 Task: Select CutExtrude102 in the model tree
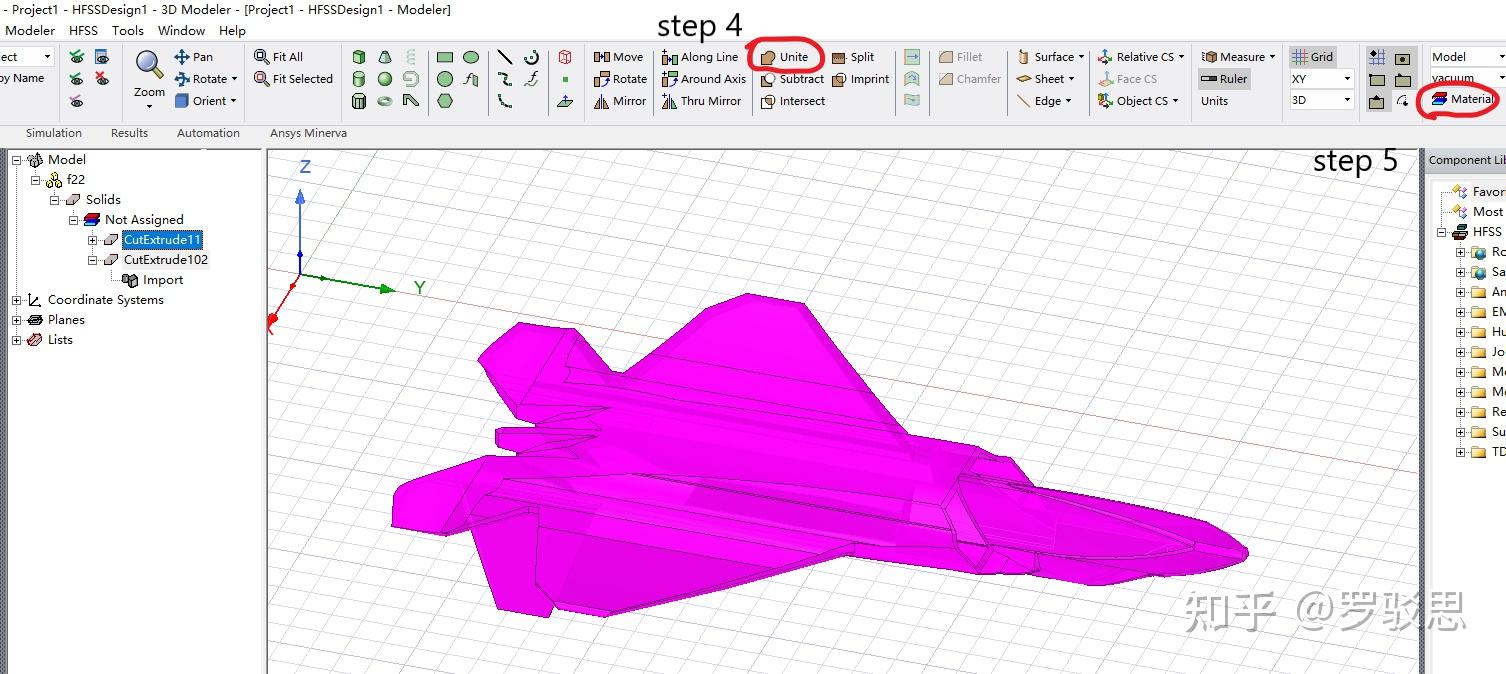click(166, 260)
